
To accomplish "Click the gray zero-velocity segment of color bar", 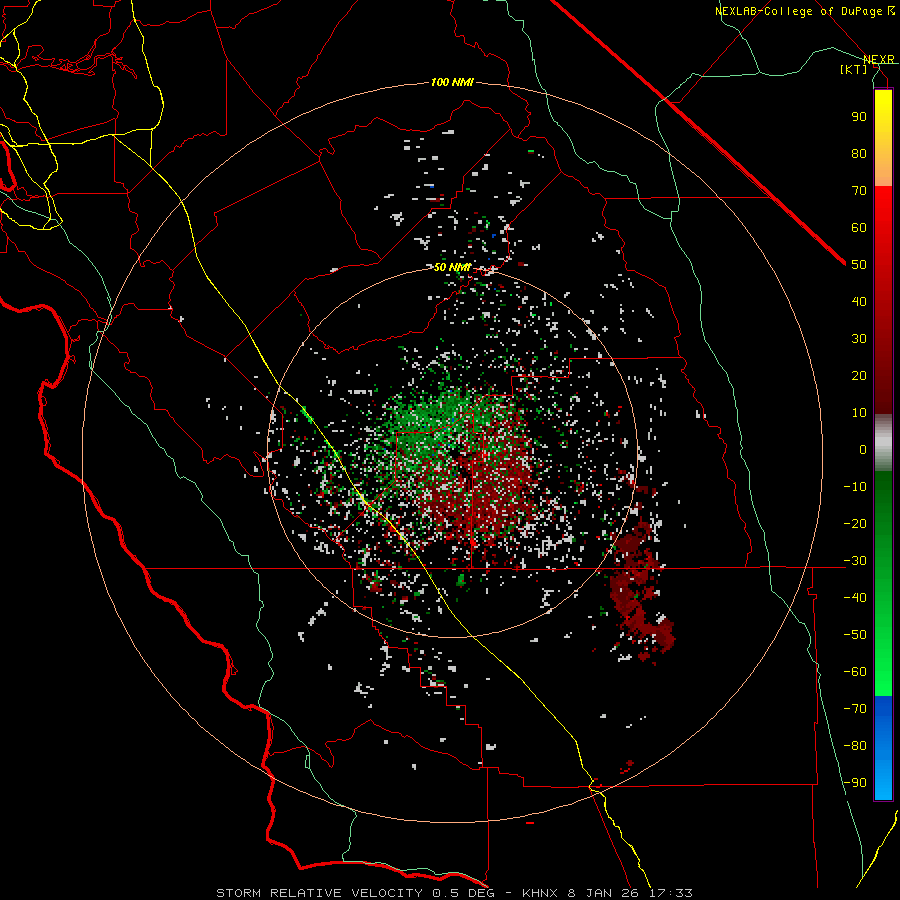I will (883, 443).
